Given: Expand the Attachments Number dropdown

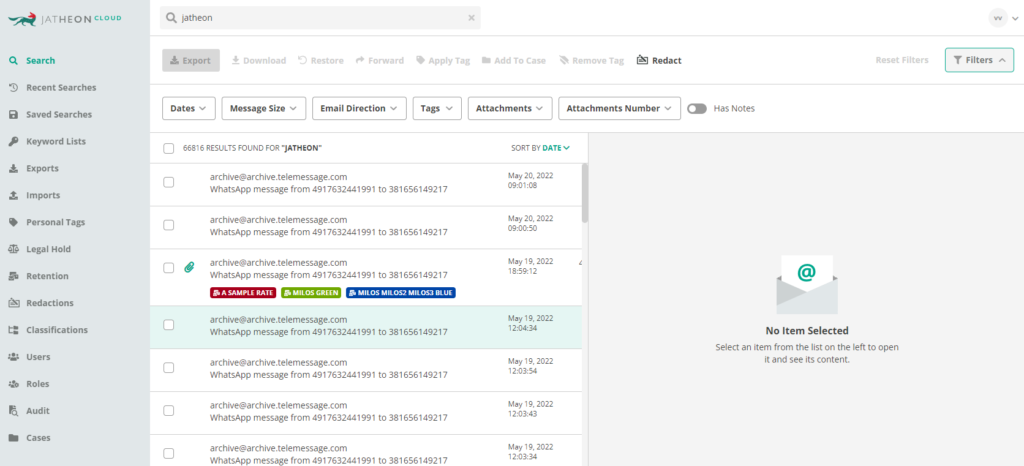Looking at the screenshot, I should (x=619, y=108).
